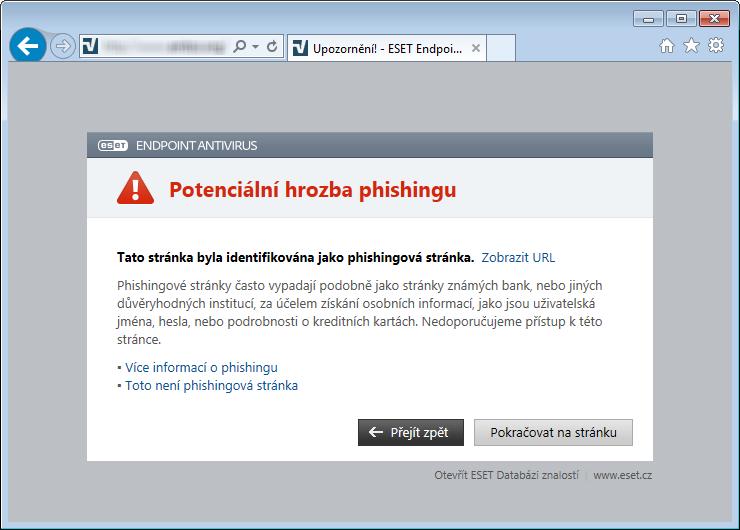Click Pokračovat na stránku button
Image resolution: width=740 pixels, height=530 pixels.
pos(553,432)
